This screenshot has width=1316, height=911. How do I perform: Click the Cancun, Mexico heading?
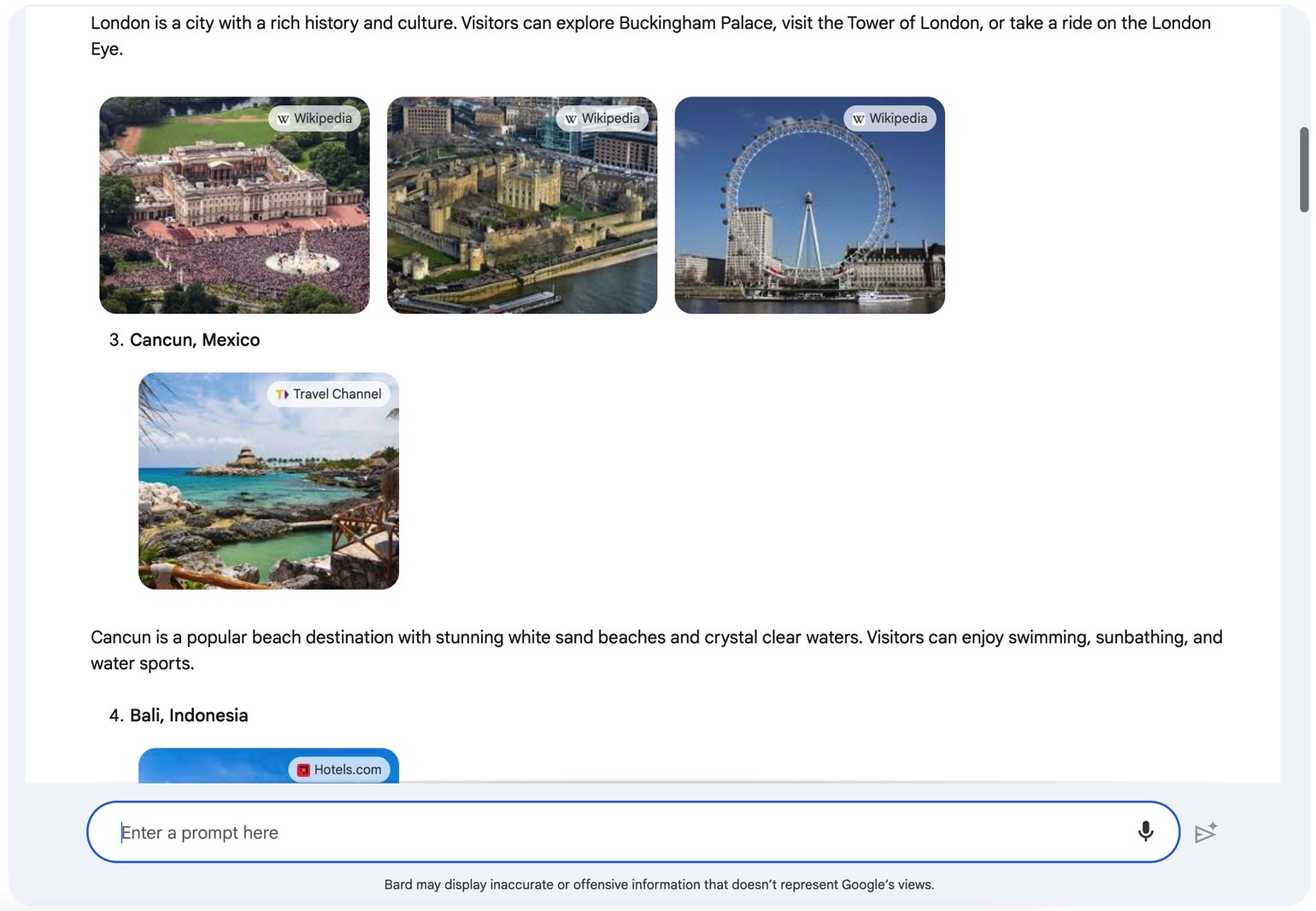(x=195, y=340)
